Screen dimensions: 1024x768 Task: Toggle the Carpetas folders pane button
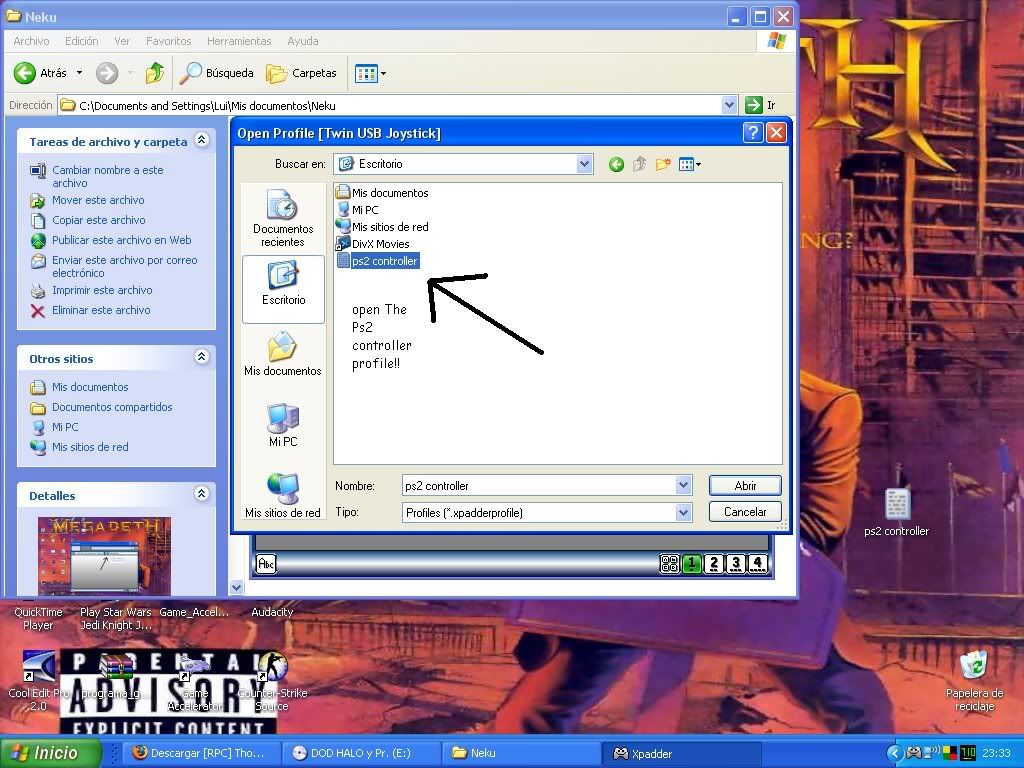(x=302, y=73)
